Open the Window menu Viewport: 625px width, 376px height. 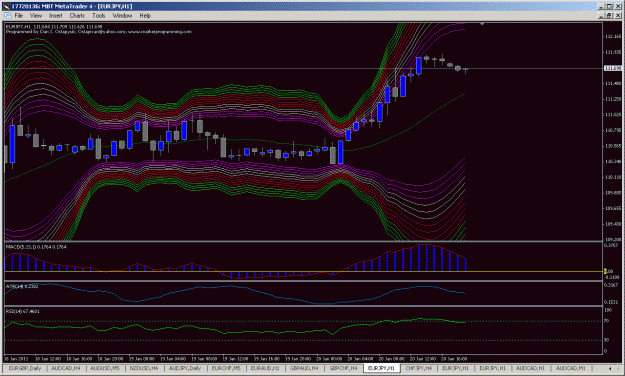pyautogui.click(x=122, y=16)
